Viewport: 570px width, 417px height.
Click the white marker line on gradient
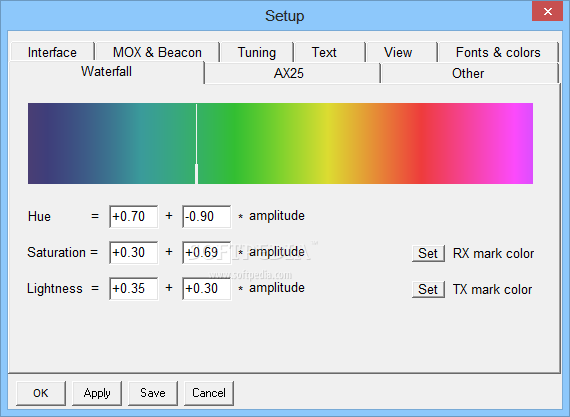tap(197, 144)
